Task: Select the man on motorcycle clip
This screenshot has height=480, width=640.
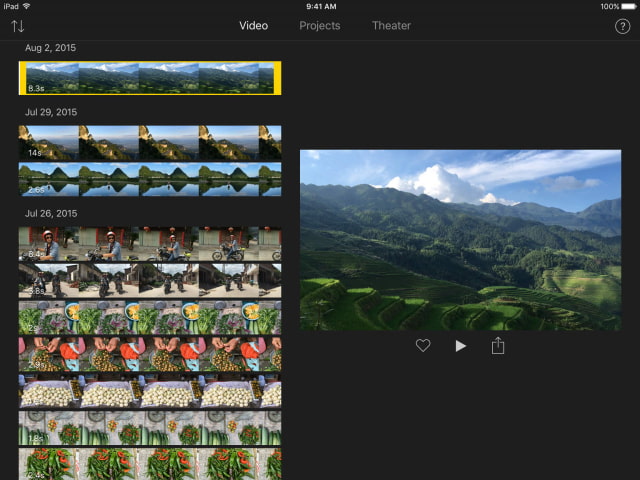Action: 150,244
